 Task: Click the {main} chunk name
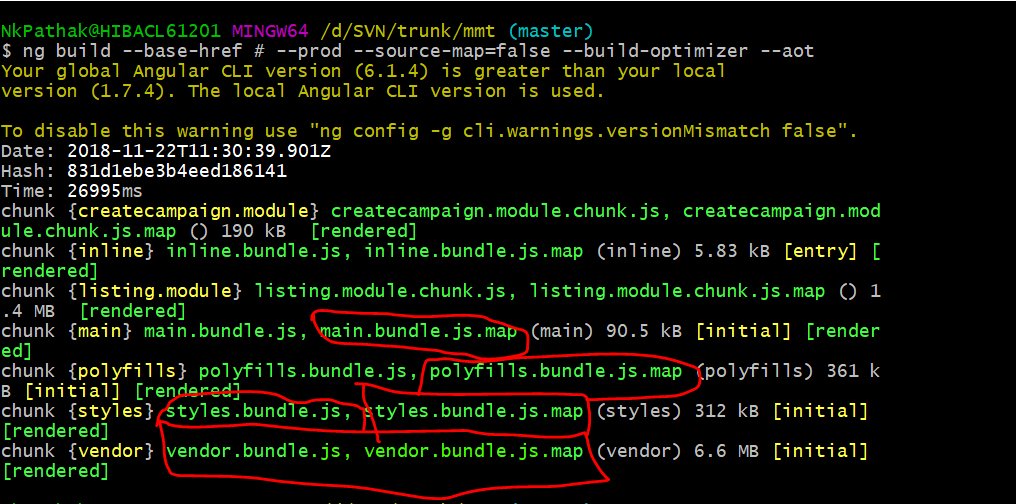100,332
